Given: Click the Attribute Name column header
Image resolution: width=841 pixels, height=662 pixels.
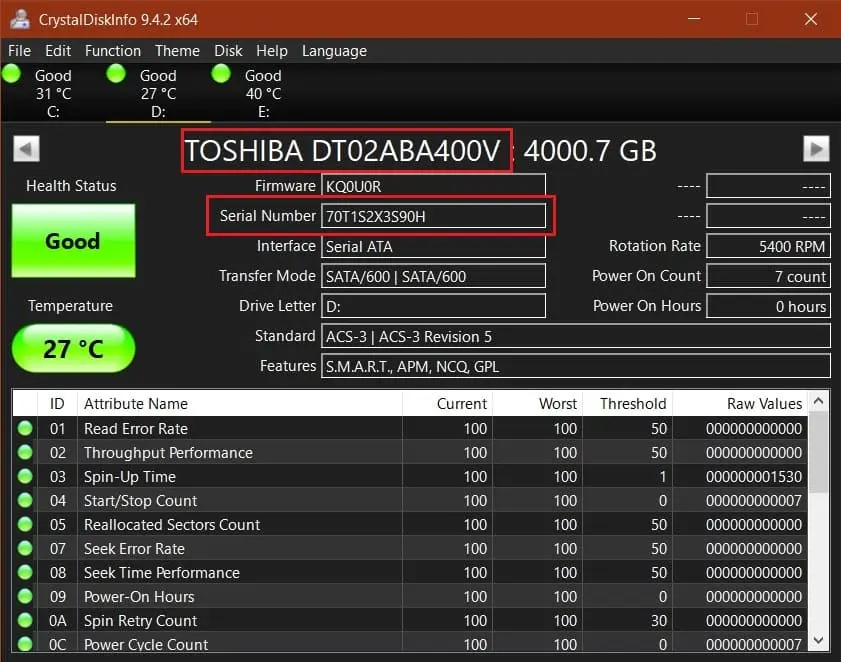Looking at the screenshot, I should coord(240,403).
